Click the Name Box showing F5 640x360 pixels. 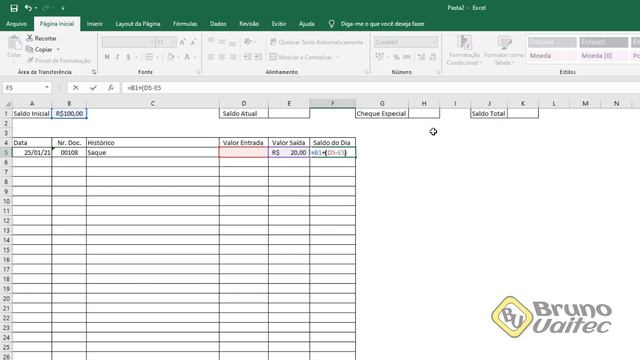tap(23, 88)
